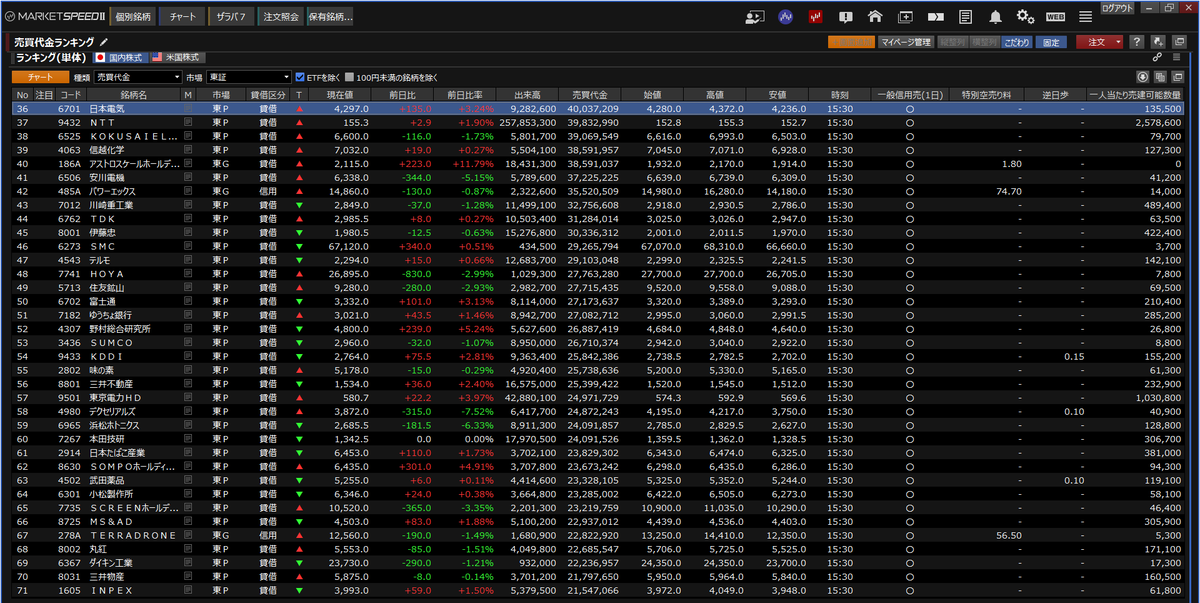Open the alert bell icon
The image size is (1200, 603).
[995, 16]
